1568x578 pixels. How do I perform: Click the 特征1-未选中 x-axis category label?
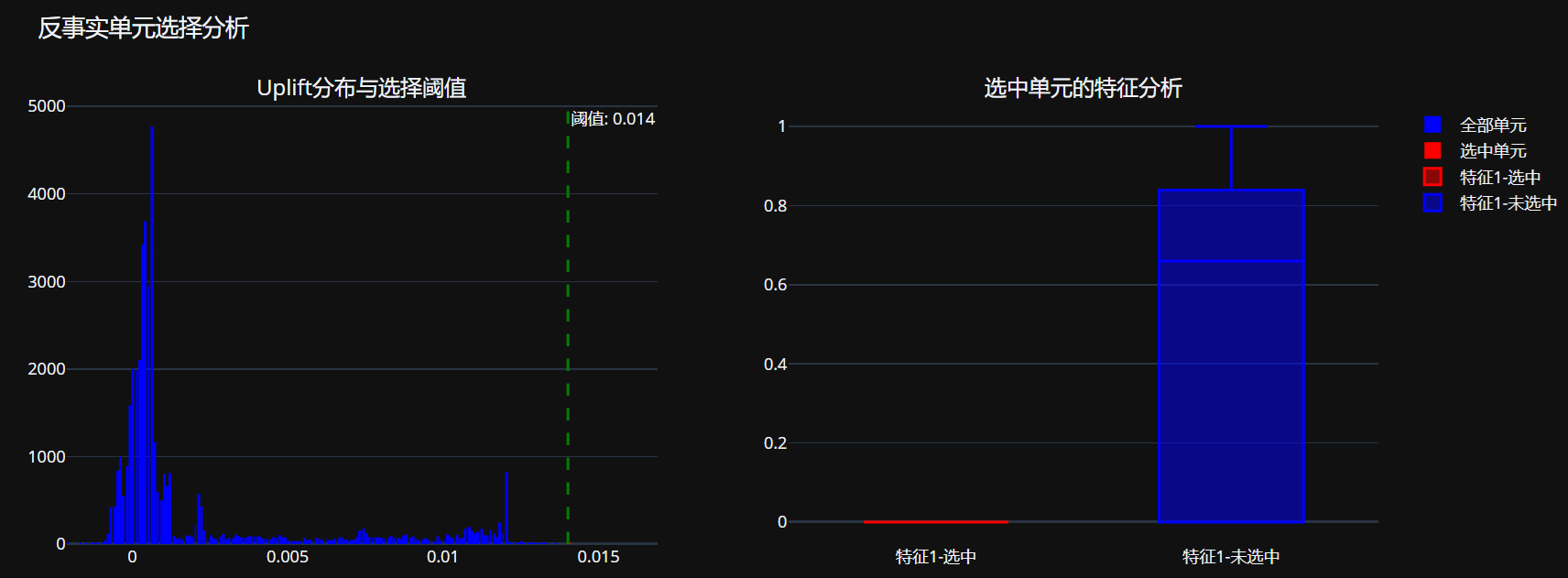(x=1231, y=557)
